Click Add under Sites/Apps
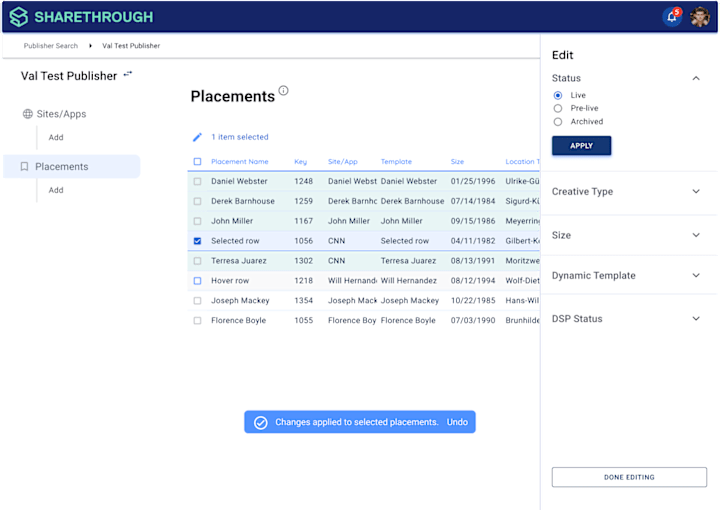The height and width of the screenshot is (510, 720). 56,137
